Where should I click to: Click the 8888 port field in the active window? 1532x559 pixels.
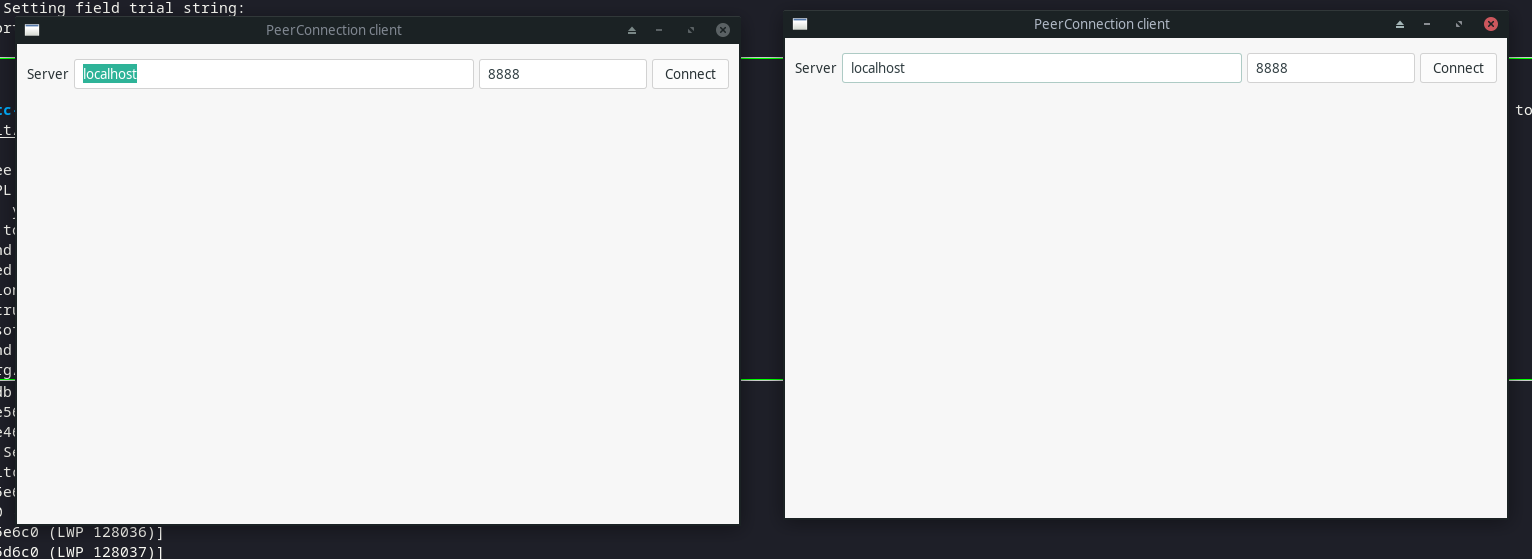pyautogui.click(x=1330, y=68)
